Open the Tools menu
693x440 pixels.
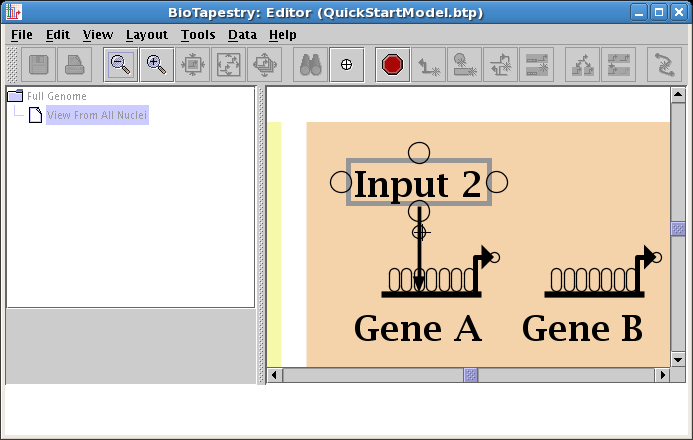pos(198,34)
